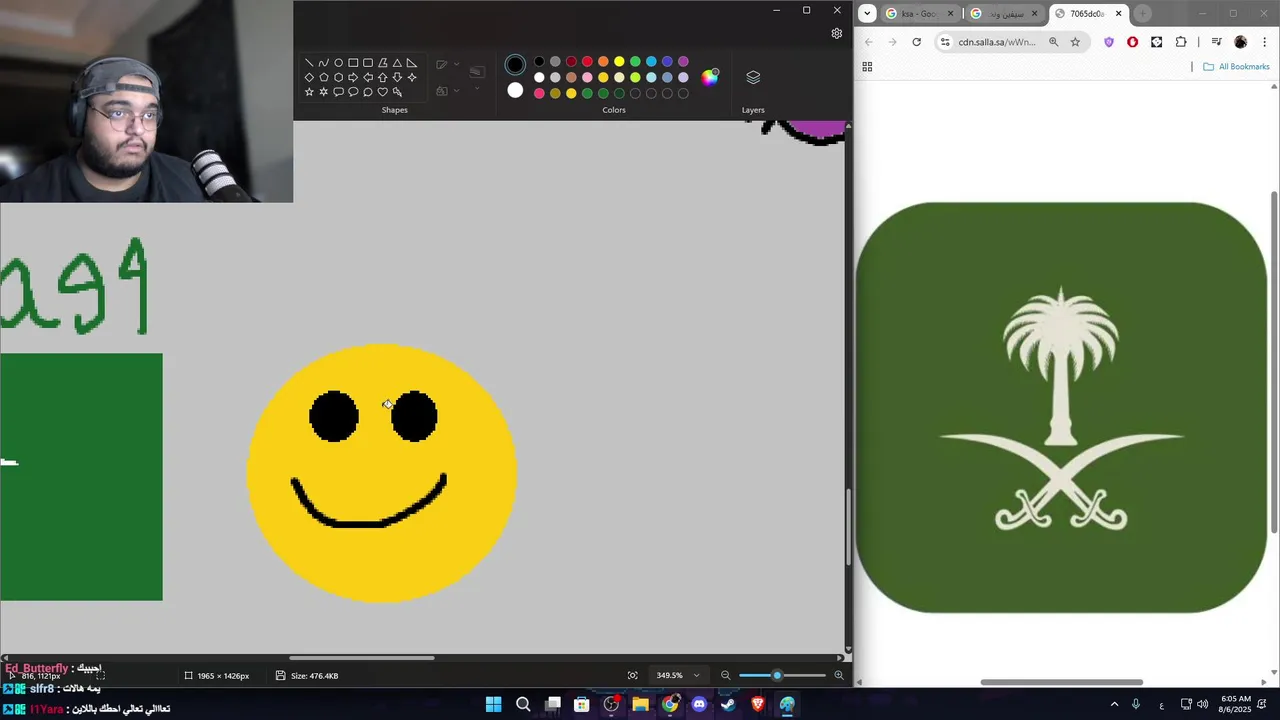This screenshot has height=720, width=1280.
Task: Select the Up arrow shape
Action: (x=383, y=77)
